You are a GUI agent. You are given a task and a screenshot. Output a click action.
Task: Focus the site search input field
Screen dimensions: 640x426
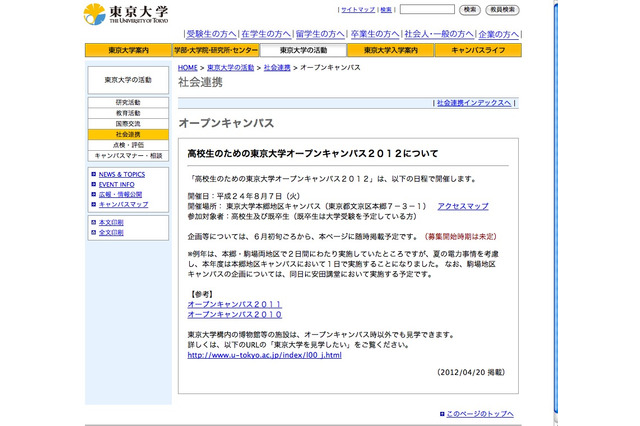click(427, 9)
